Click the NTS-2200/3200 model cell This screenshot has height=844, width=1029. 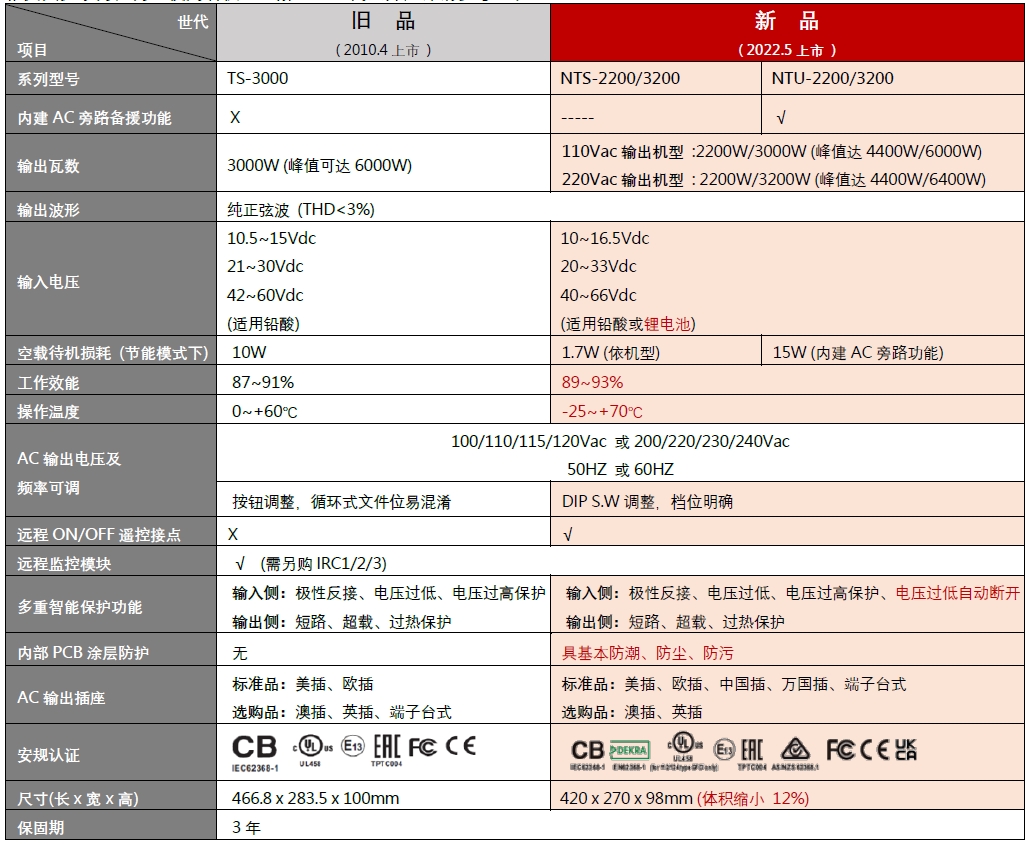point(619,78)
